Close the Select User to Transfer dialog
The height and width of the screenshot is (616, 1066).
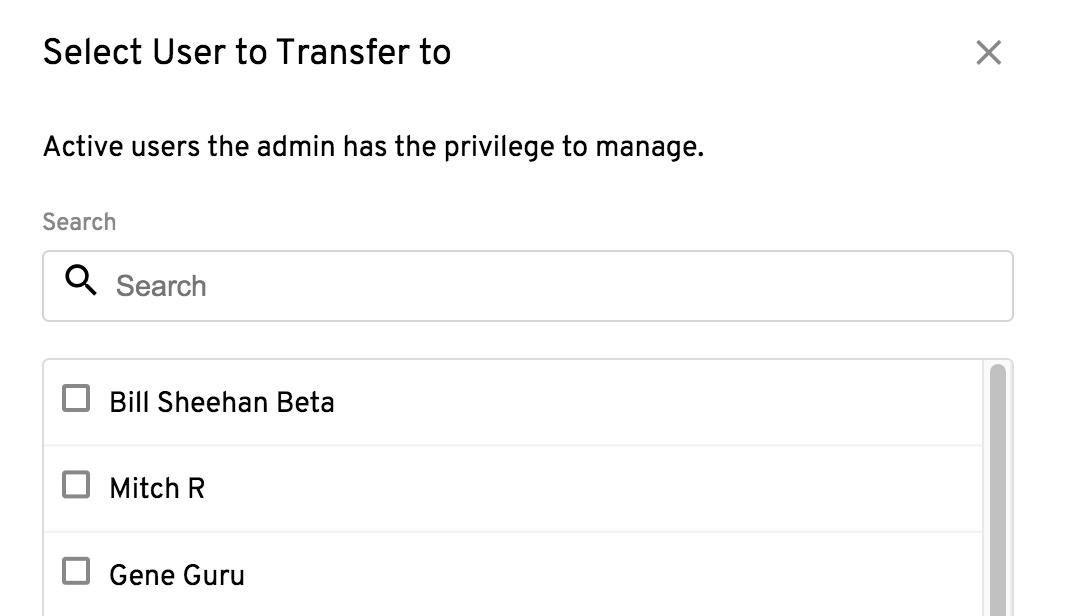[988, 52]
